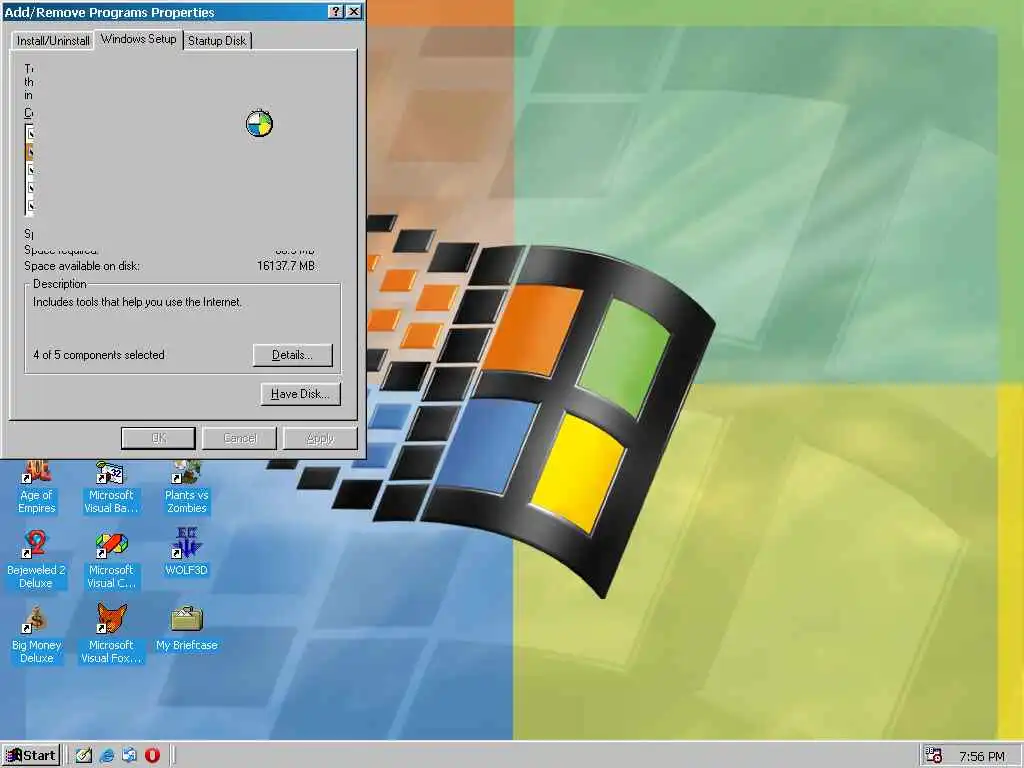Click the Internet tools description text

(x=137, y=302)
